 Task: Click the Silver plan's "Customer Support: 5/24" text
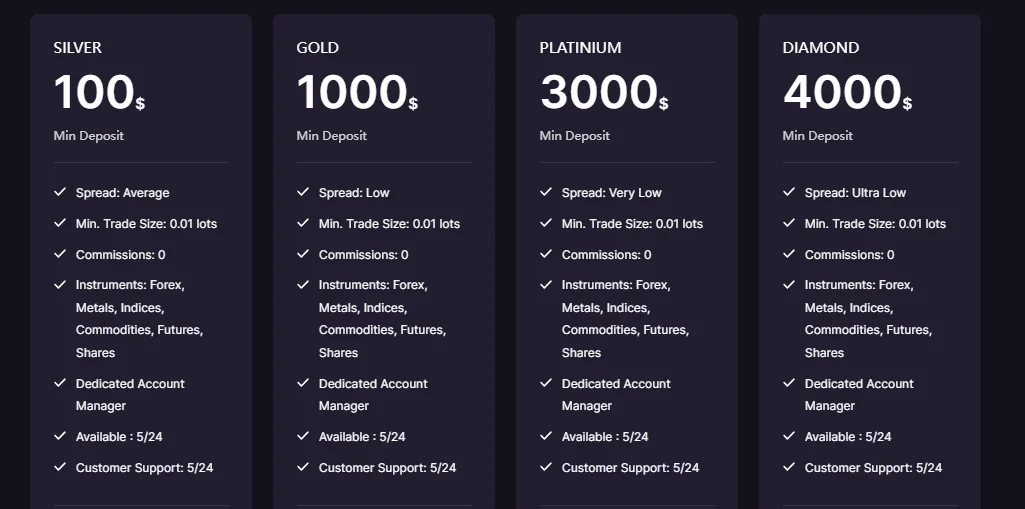point(144,467)
